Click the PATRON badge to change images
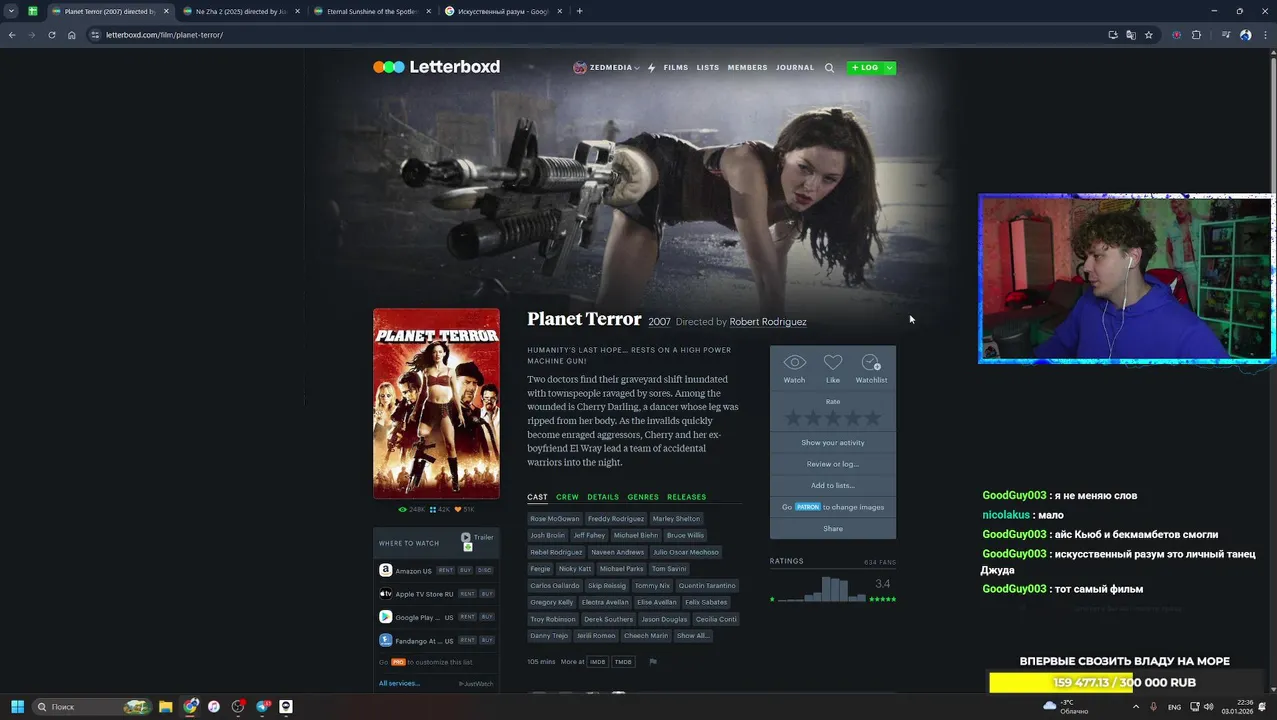Image resolution: width=1277 pixels, height=720 pixels. [807, 507]
